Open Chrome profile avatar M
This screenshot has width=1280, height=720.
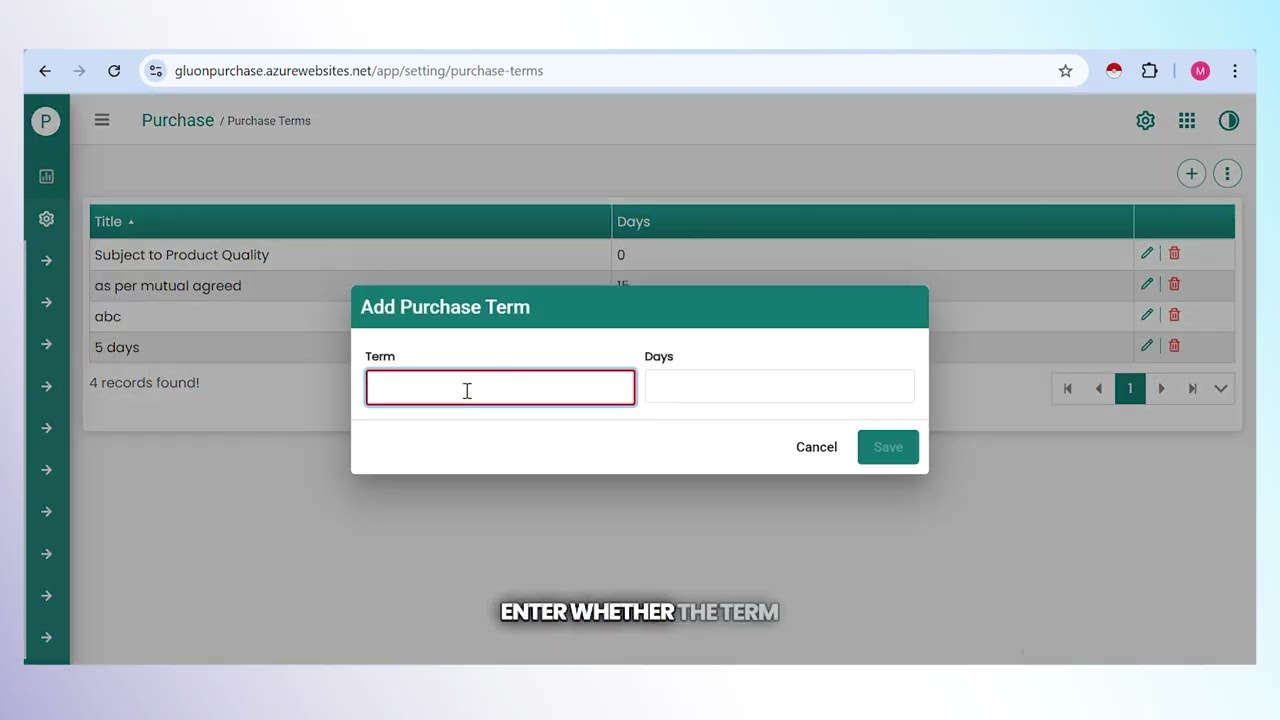point(1200,71)
